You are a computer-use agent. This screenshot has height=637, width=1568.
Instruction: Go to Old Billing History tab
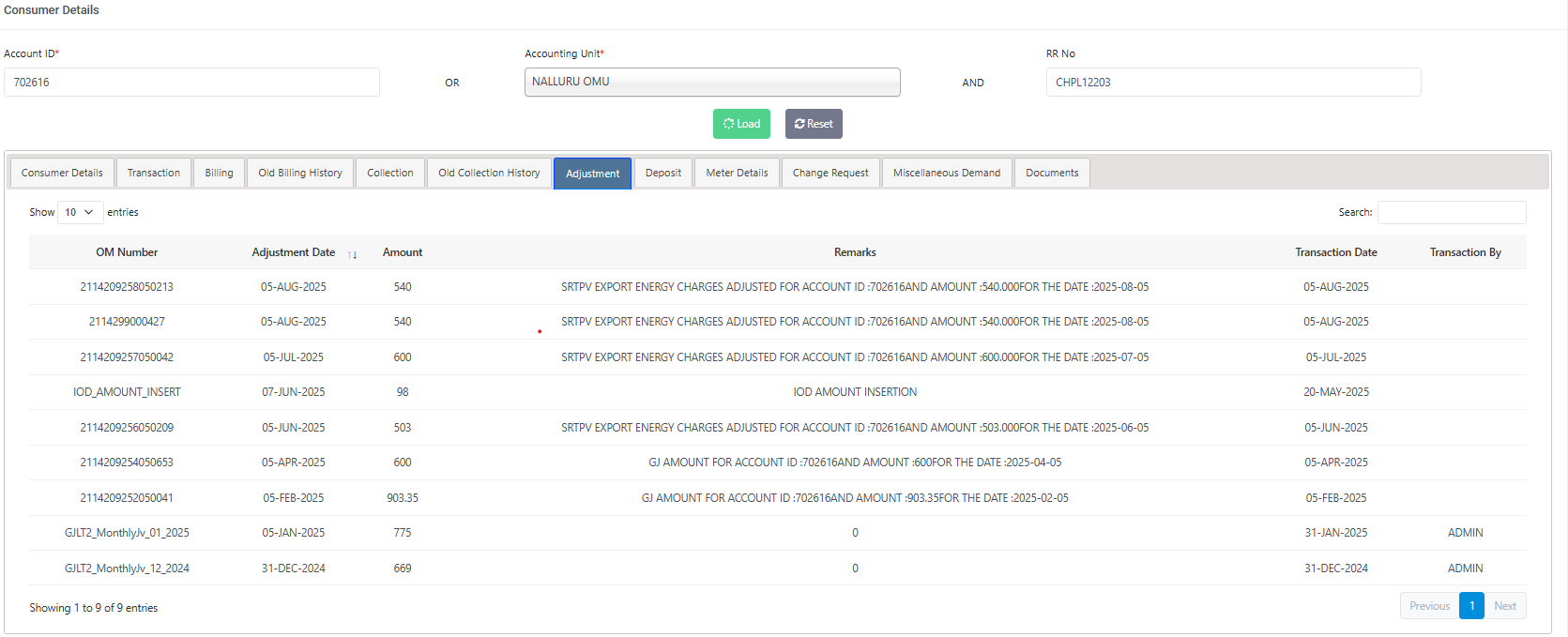coord(300,173)
